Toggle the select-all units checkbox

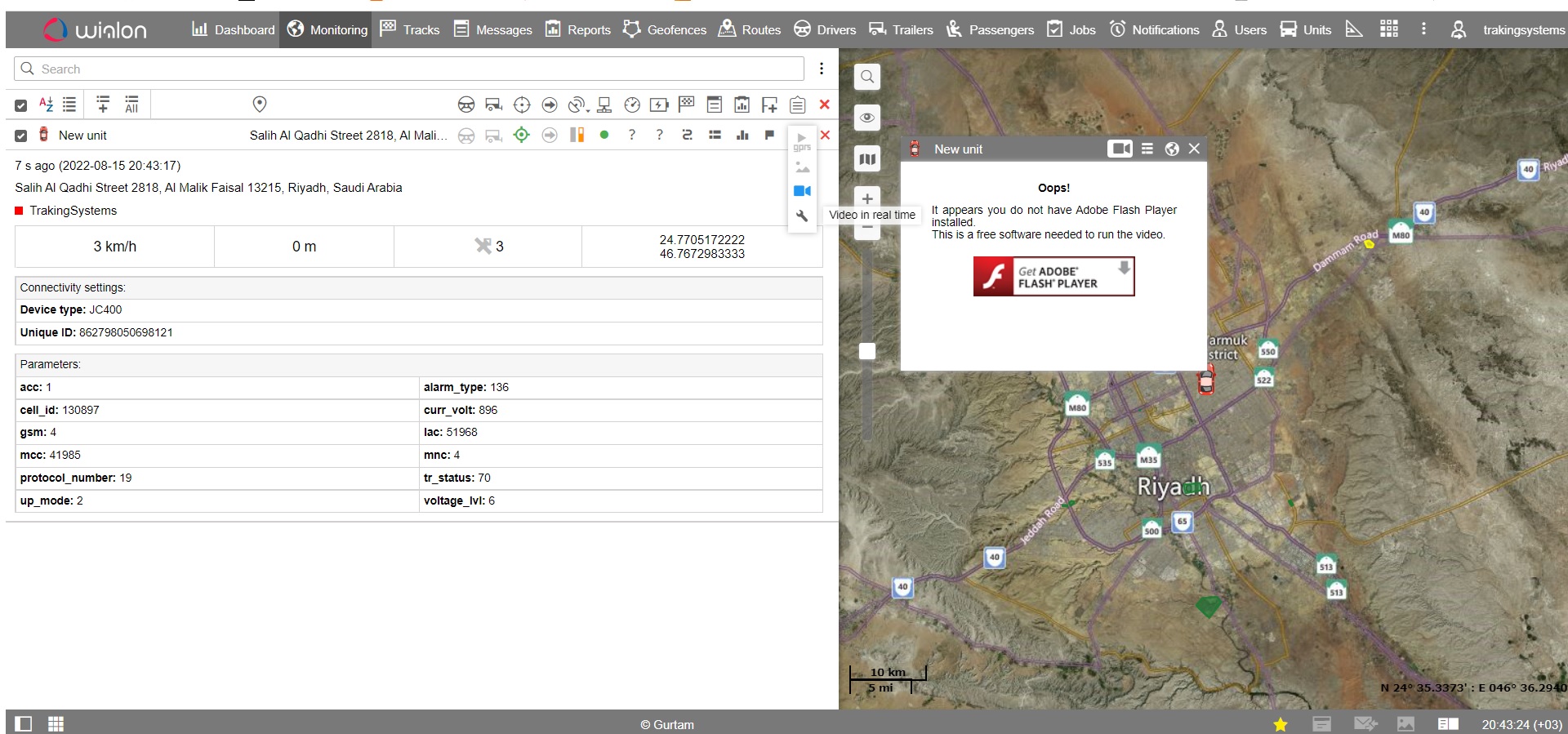point(21,105)
